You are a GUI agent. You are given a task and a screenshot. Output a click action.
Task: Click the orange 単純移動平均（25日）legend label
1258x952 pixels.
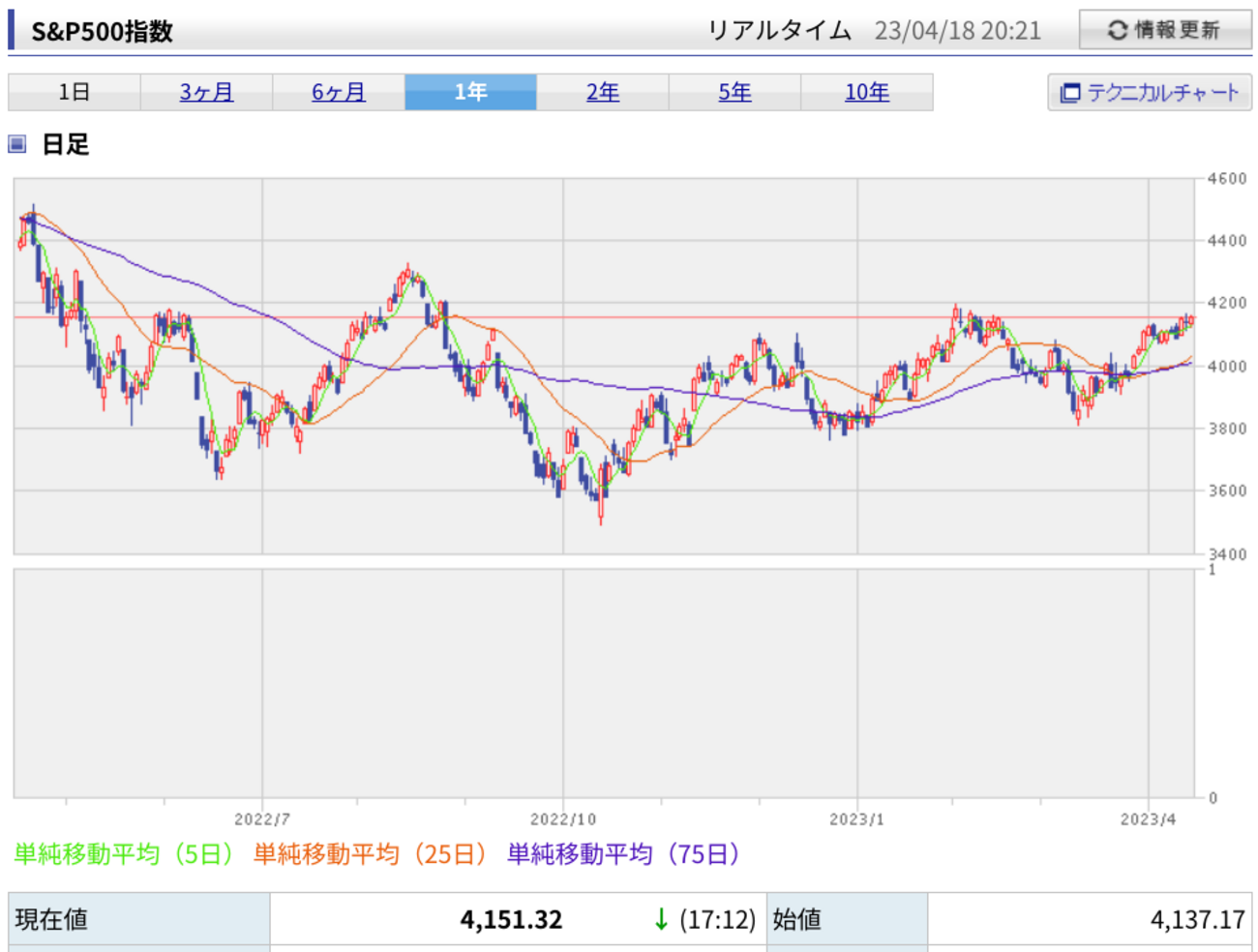[370, 853]
